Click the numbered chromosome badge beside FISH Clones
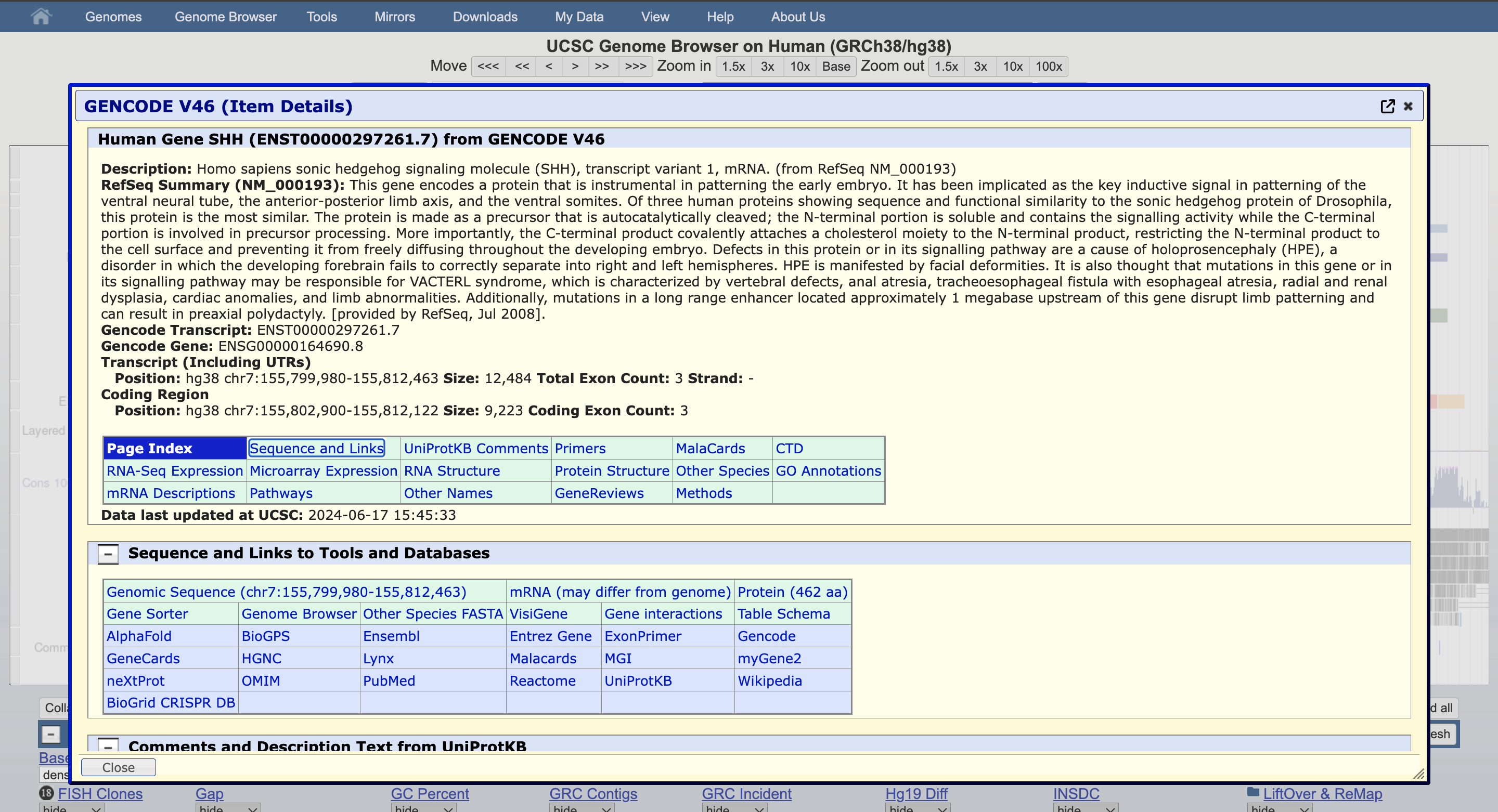The width and height of the screenshot is (1498, 812). coord(46,793)
